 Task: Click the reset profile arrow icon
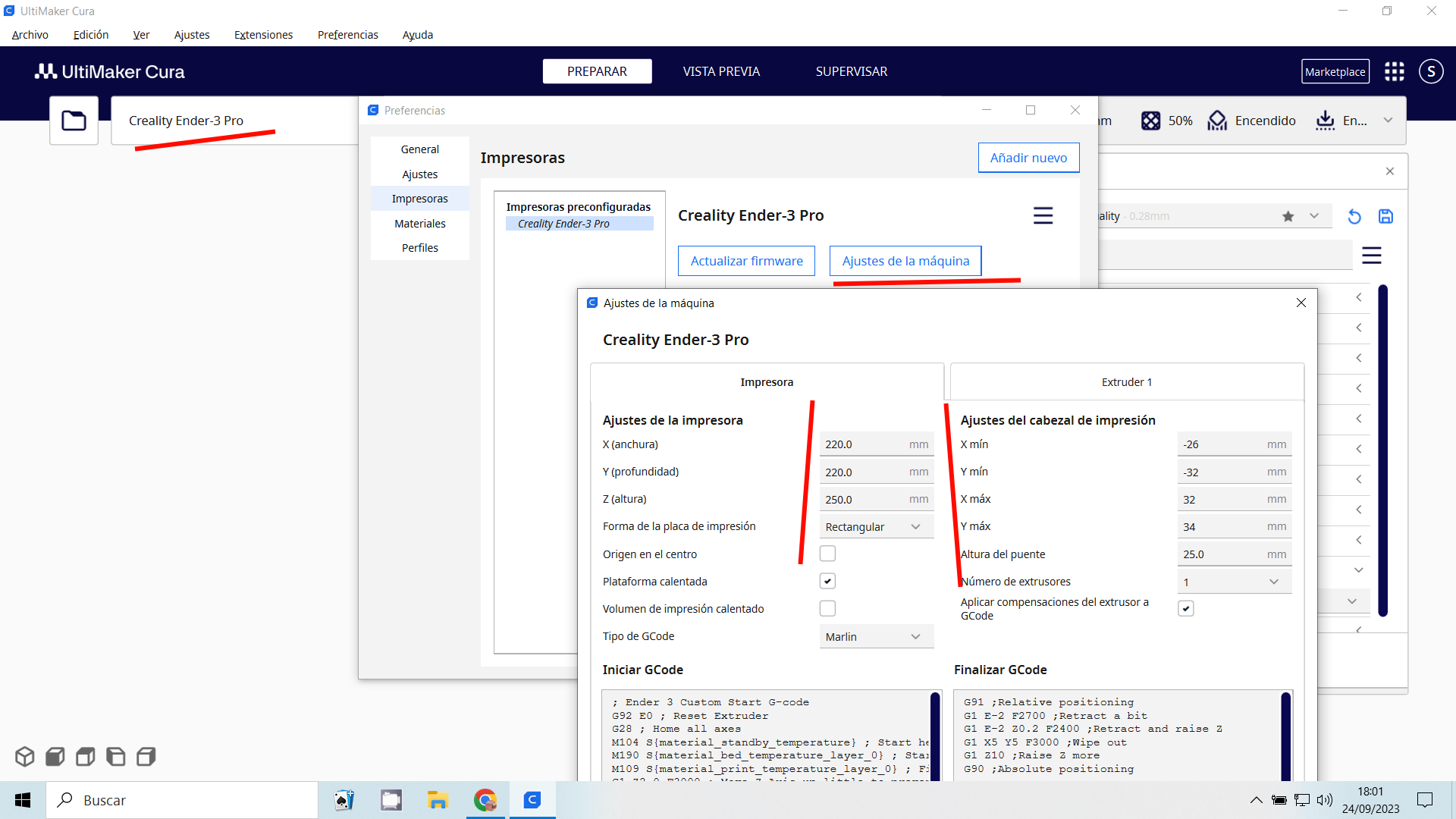(1354, 217)
